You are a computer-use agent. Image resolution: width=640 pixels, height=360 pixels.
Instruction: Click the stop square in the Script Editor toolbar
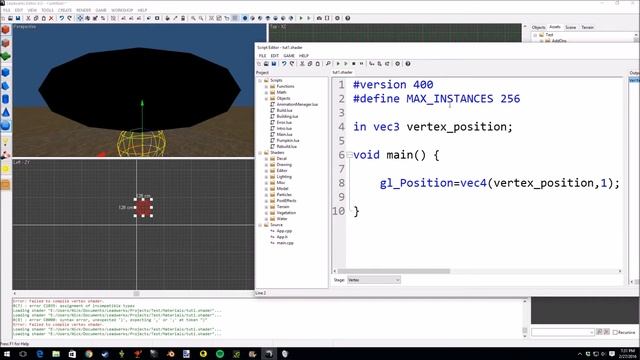[x=354, y=64]
